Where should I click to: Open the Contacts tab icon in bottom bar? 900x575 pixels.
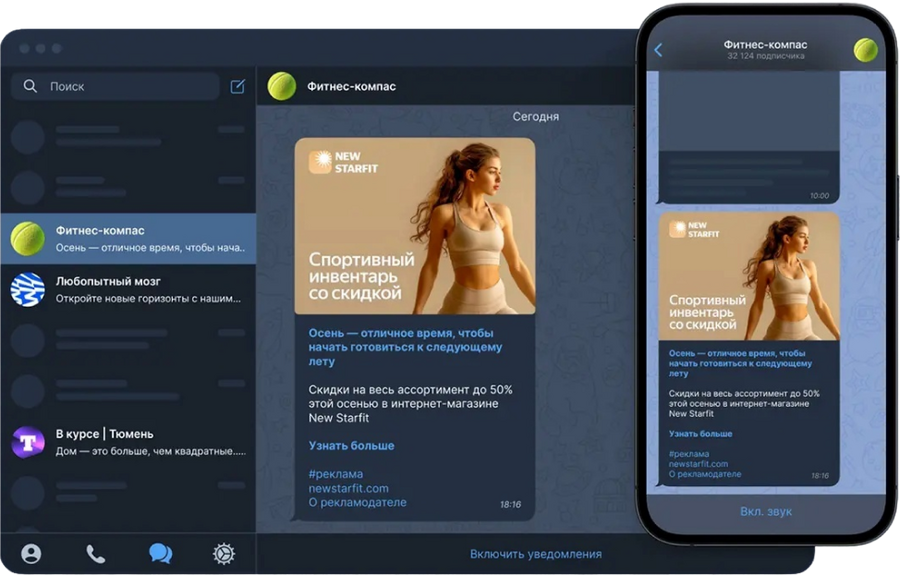[31, 554]
